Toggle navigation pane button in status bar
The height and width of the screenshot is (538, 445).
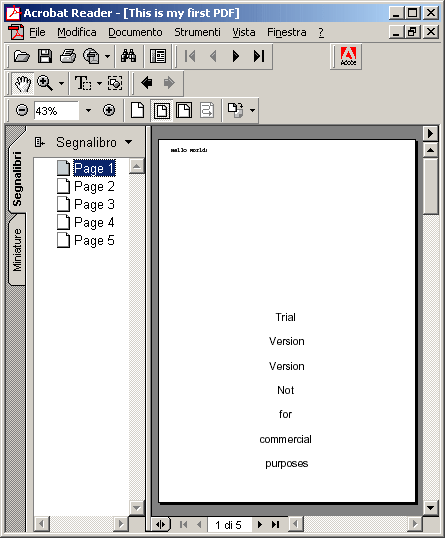coord(161,524)
